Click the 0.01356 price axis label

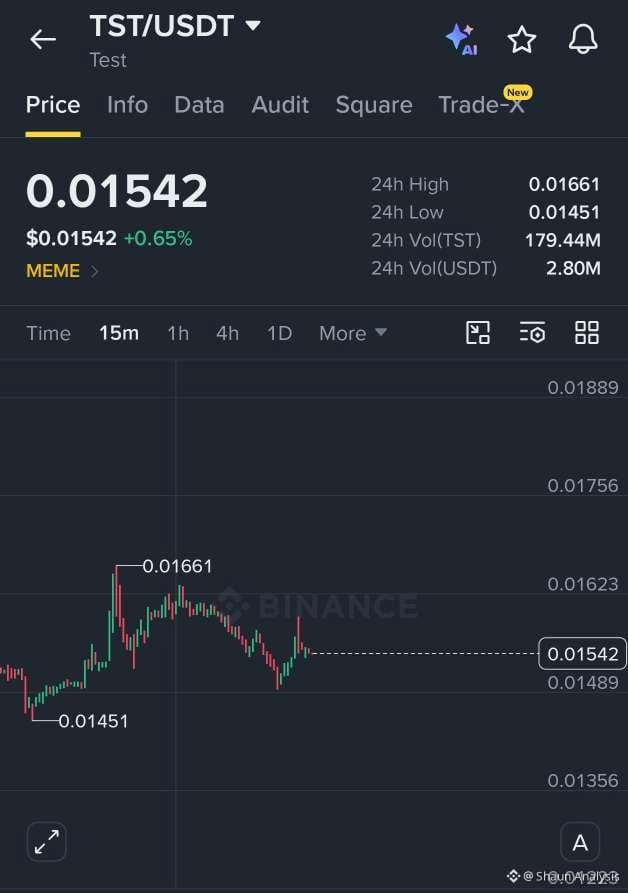582,781
